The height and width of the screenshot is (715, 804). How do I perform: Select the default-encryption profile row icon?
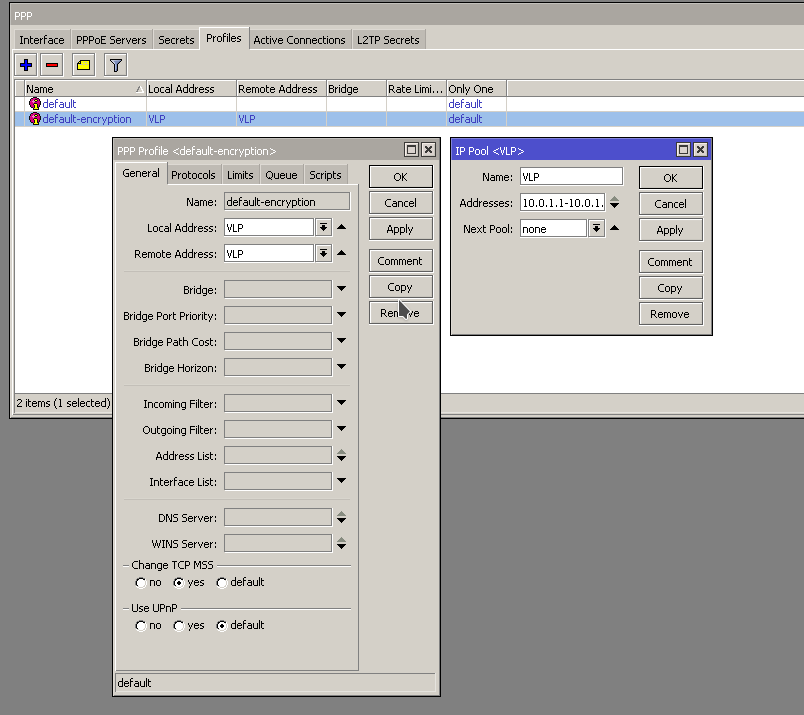(35, 119)
